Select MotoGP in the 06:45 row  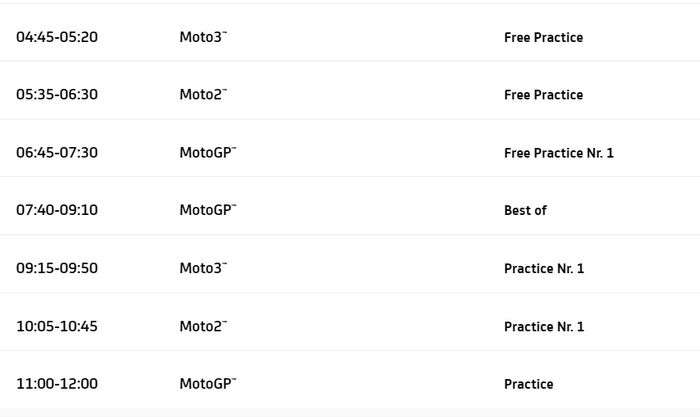coord(207,153)
